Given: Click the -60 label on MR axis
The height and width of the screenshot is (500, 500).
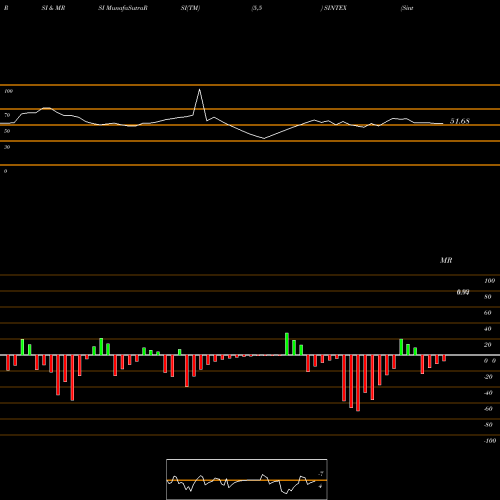Looking at the screenshot, I should [488, 409].
